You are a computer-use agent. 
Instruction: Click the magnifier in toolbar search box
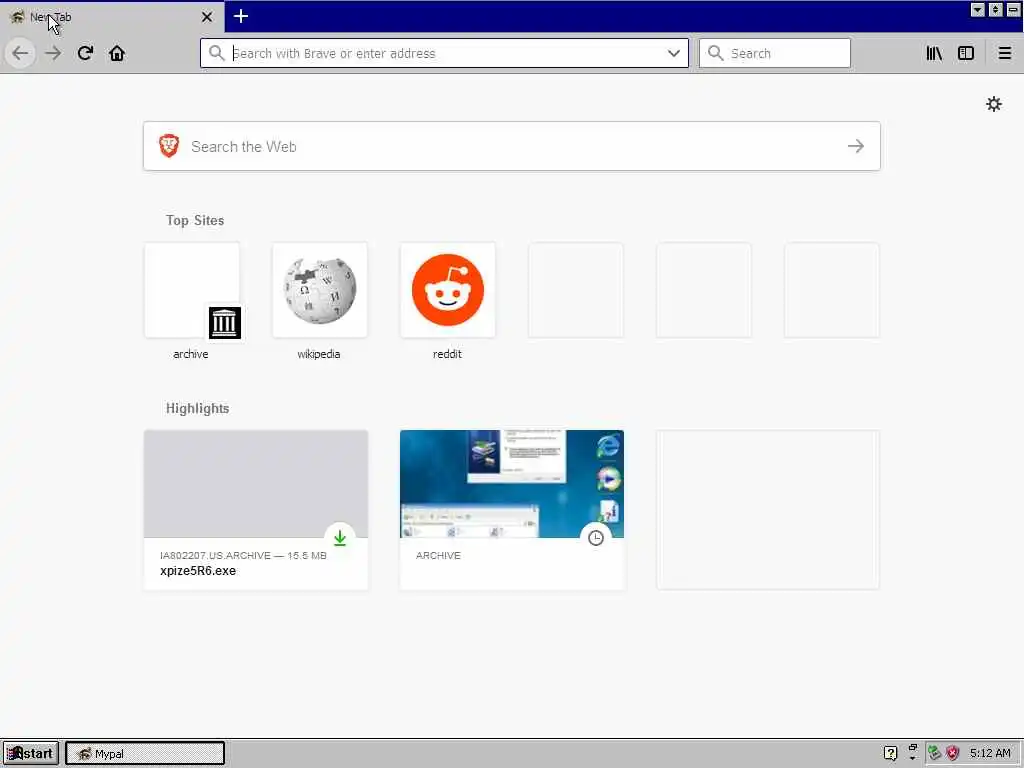(715, 53)
